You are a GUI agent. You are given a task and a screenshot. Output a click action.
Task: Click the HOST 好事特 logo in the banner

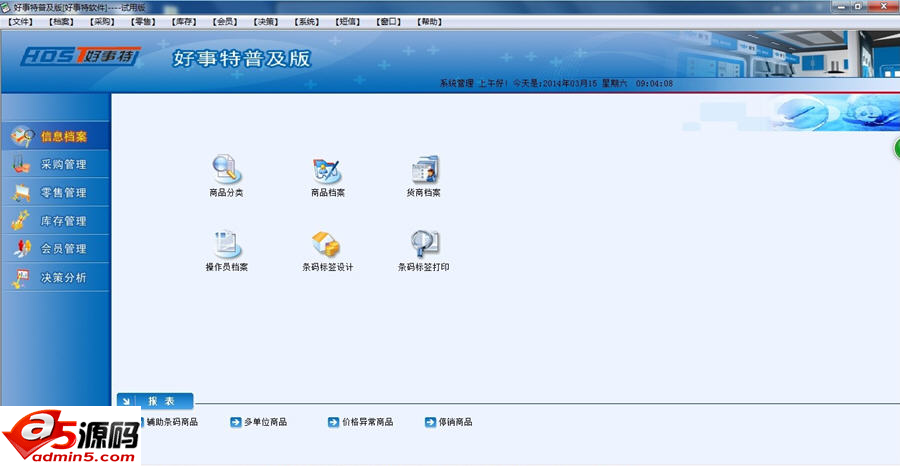81,56
